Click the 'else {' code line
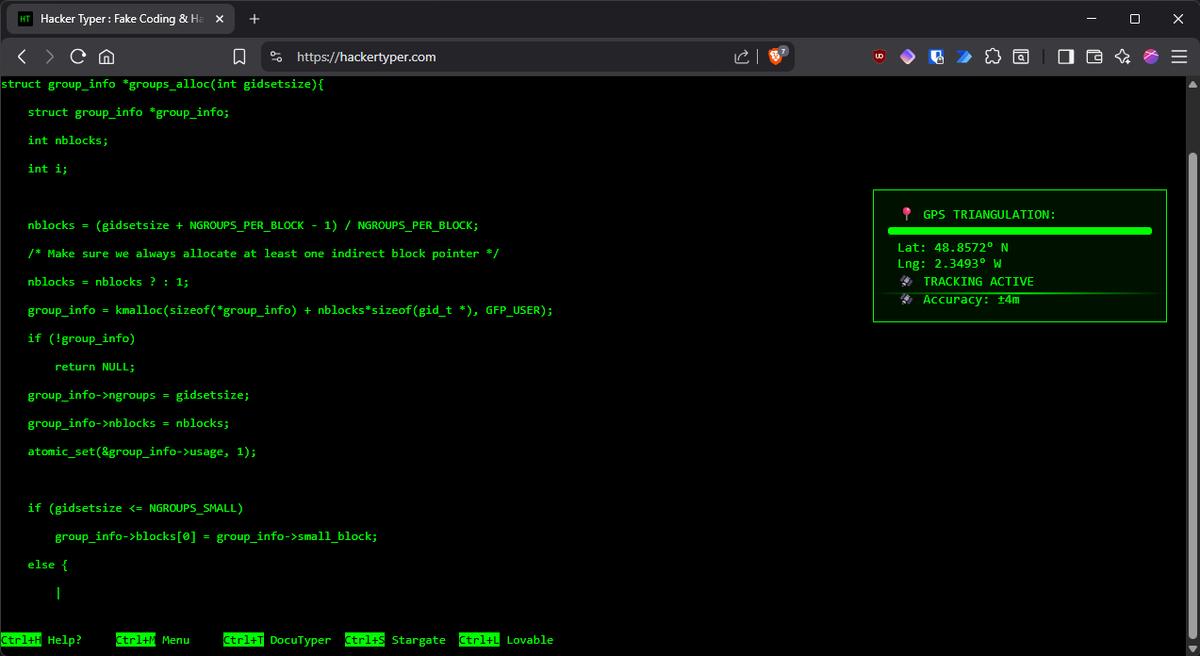This screenshot has width=1200, height=656. click(48, 565)
